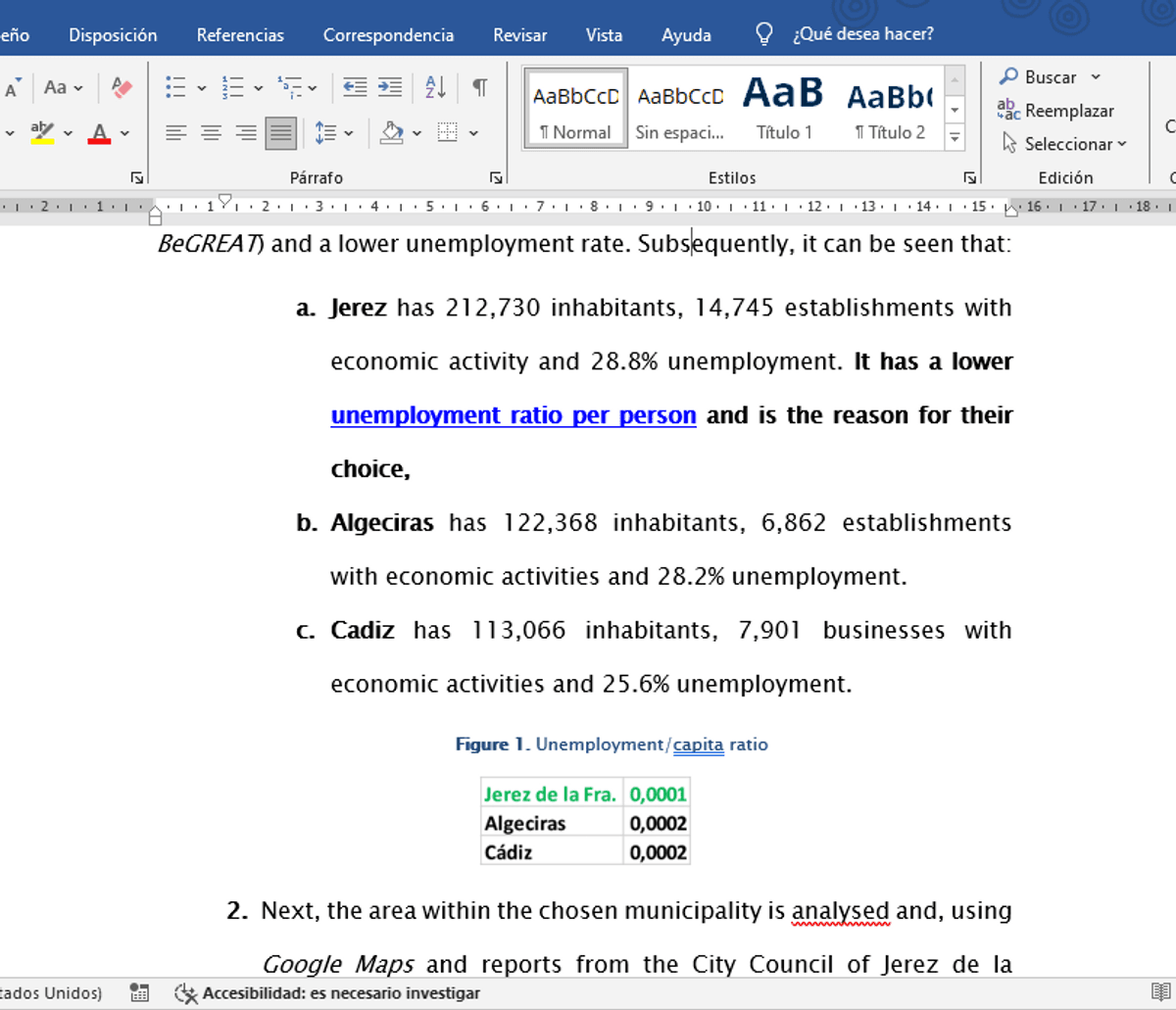Image resolution: width=1176 pixels, height=1010 pixels.
Task: Click the shading paint bucket icon
Action: (392, 132)
